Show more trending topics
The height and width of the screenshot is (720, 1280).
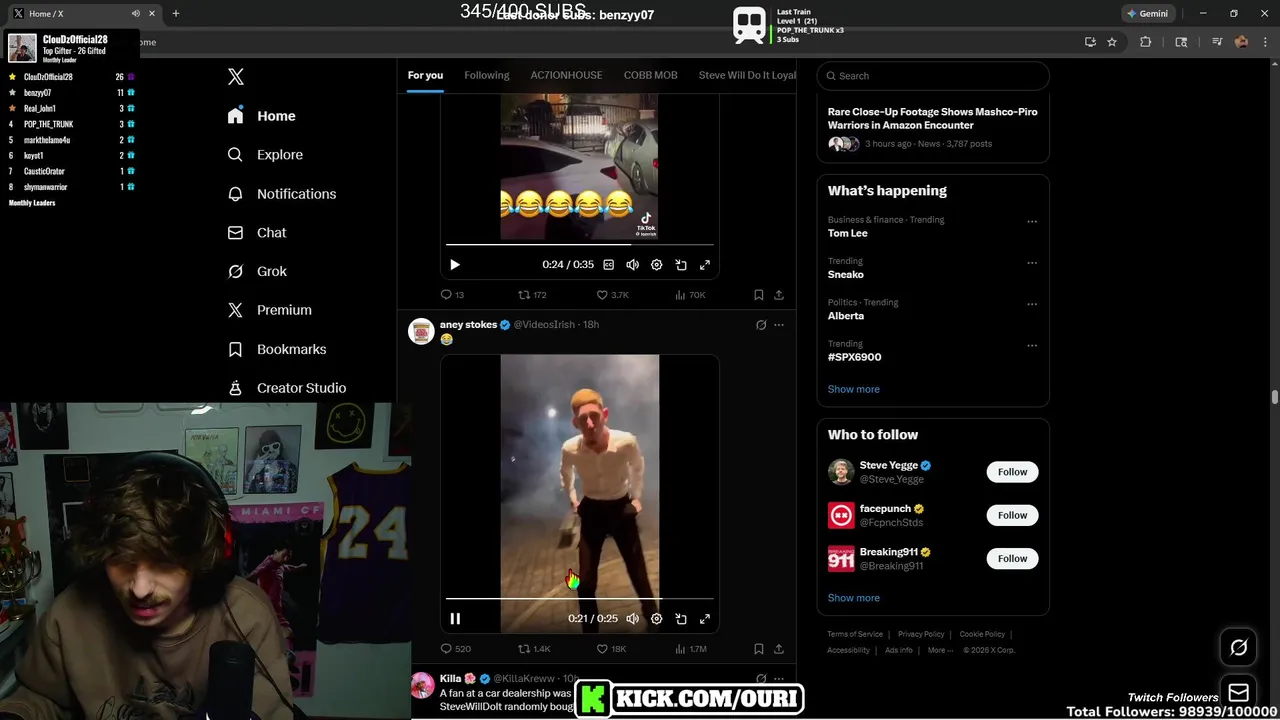click(854, 389)
